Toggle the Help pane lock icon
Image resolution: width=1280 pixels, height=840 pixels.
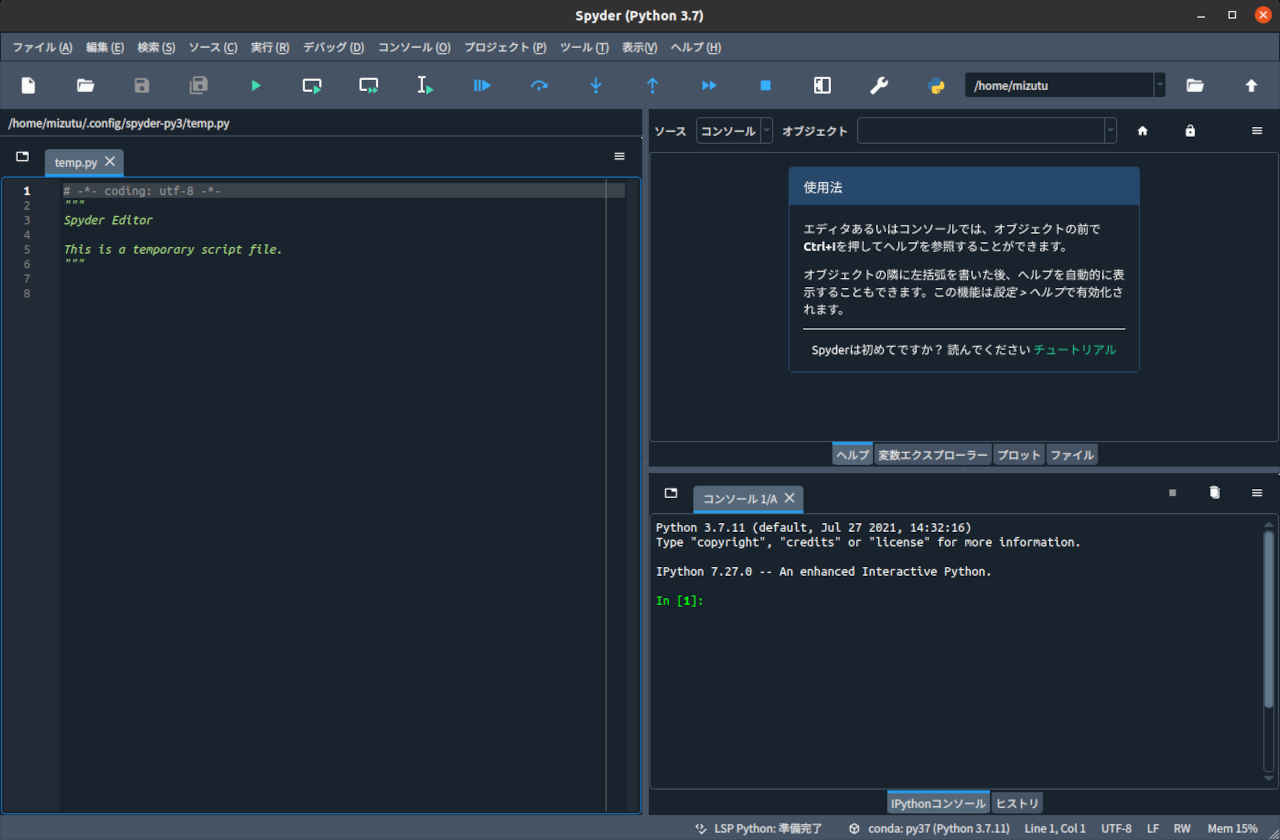(x=1190, y=131)
